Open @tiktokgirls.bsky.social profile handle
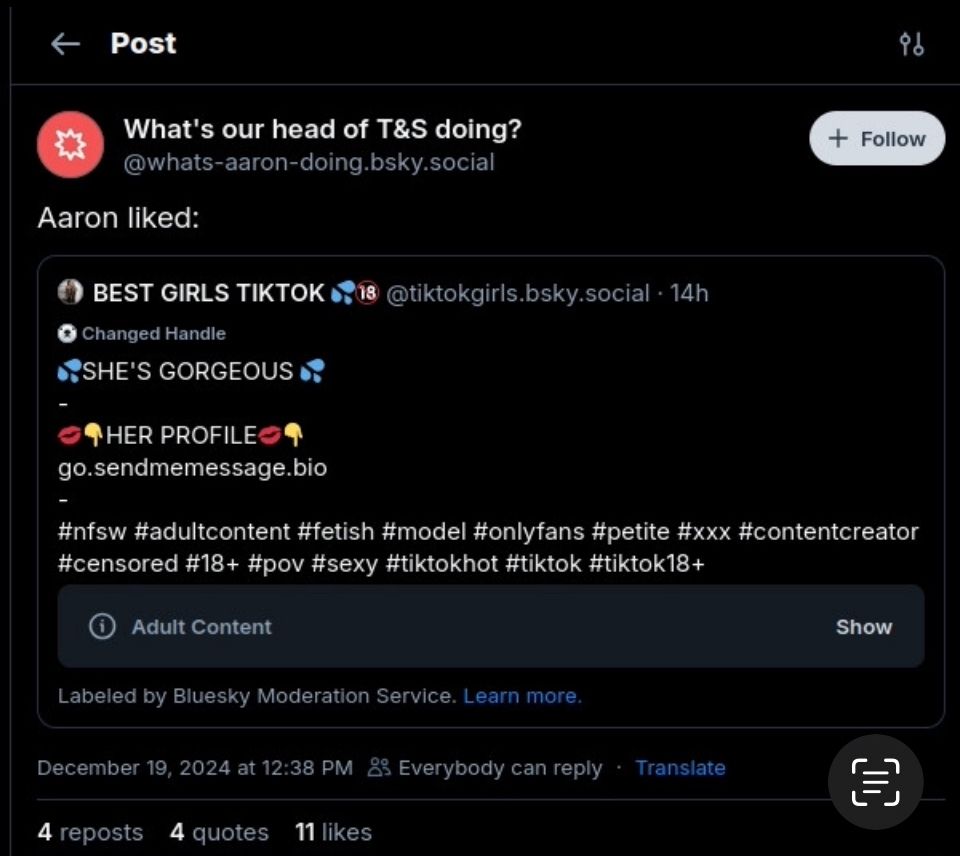The width and height of the screenshot is (960, 856). pyautogui.click(x=517, y=293)
